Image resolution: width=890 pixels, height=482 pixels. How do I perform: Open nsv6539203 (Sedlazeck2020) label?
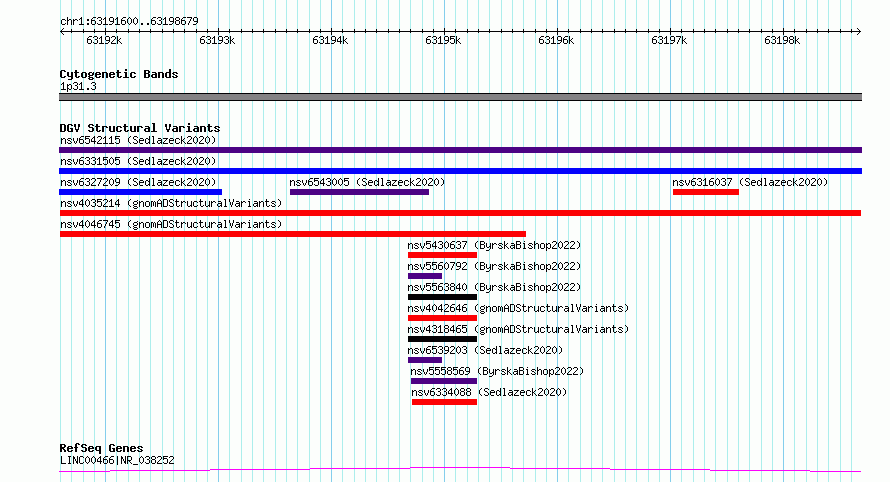(485, 350)
